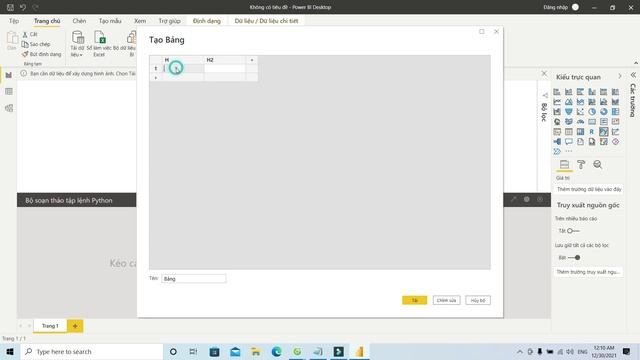Switch to Data view in left sidebar
640x360 pixels.
pyautogui.click(x=9, y=91)
